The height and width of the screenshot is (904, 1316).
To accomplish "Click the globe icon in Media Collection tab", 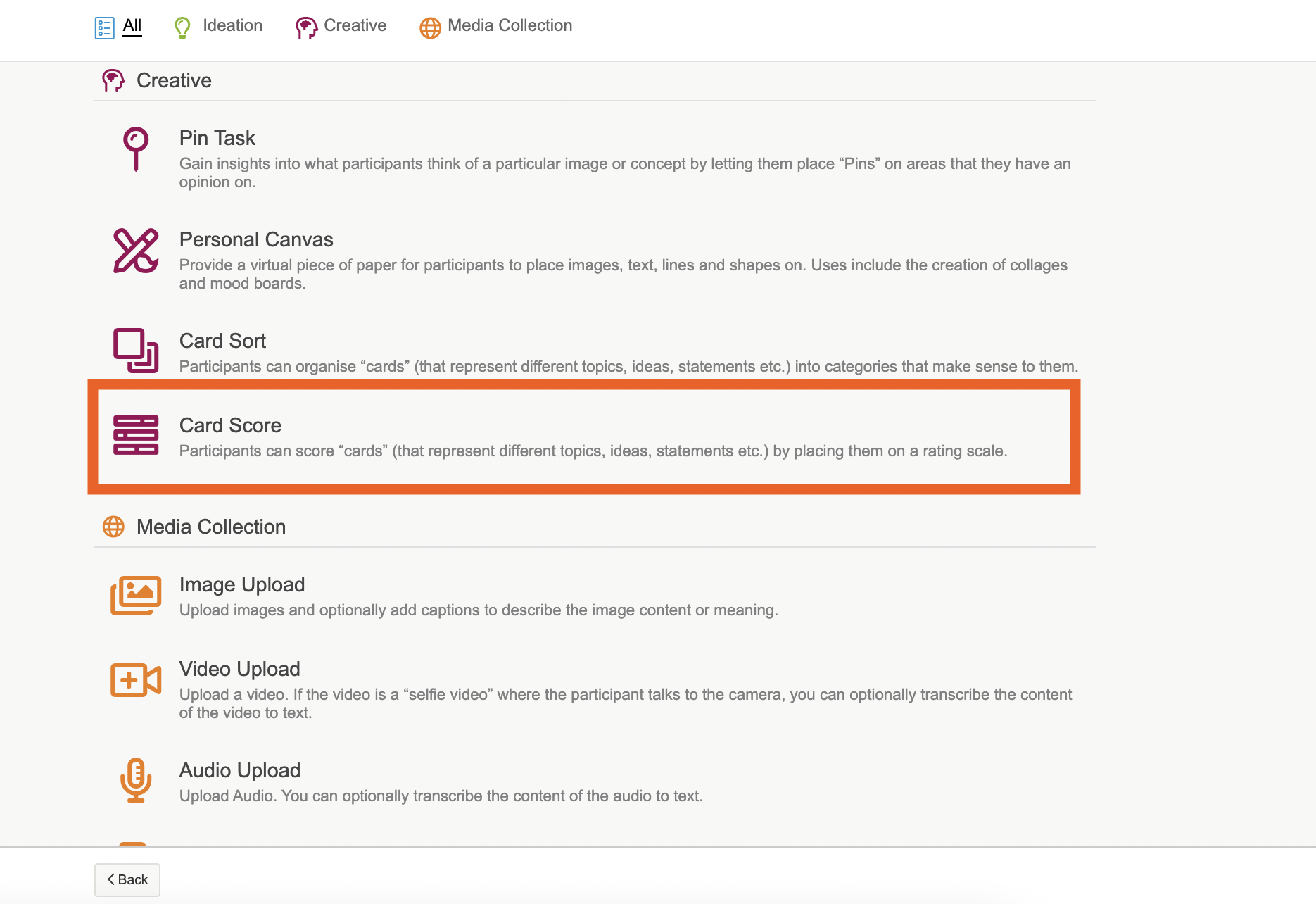I will click(430, 27).
